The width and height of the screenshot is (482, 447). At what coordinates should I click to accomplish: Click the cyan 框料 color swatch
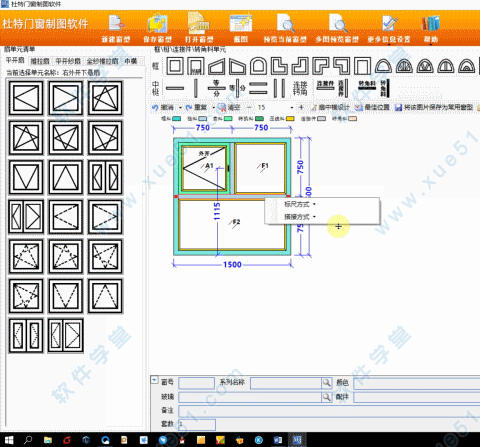tap(177, 119)
